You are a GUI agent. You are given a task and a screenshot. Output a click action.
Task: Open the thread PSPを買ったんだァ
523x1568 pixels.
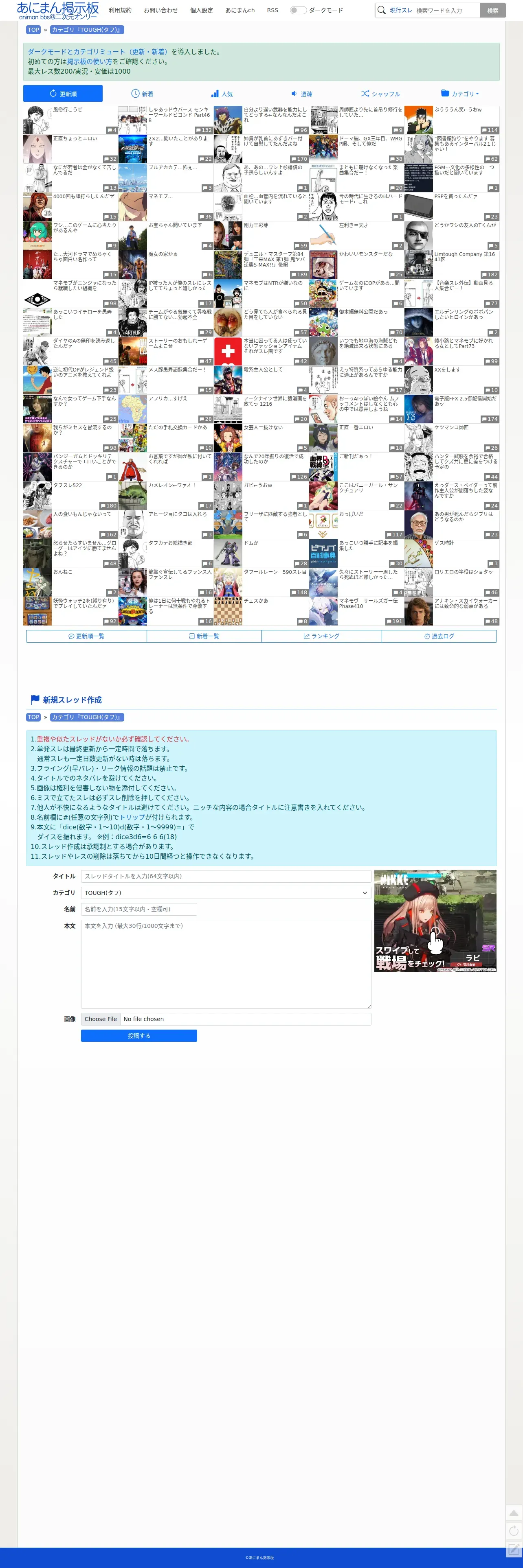(452, 207)
